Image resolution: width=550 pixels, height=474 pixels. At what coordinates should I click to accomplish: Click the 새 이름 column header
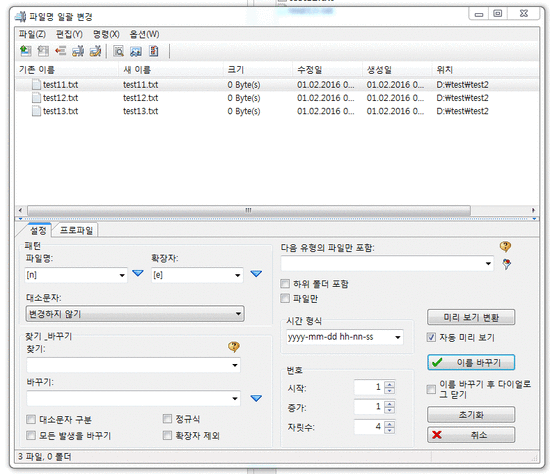pos(171,69)
